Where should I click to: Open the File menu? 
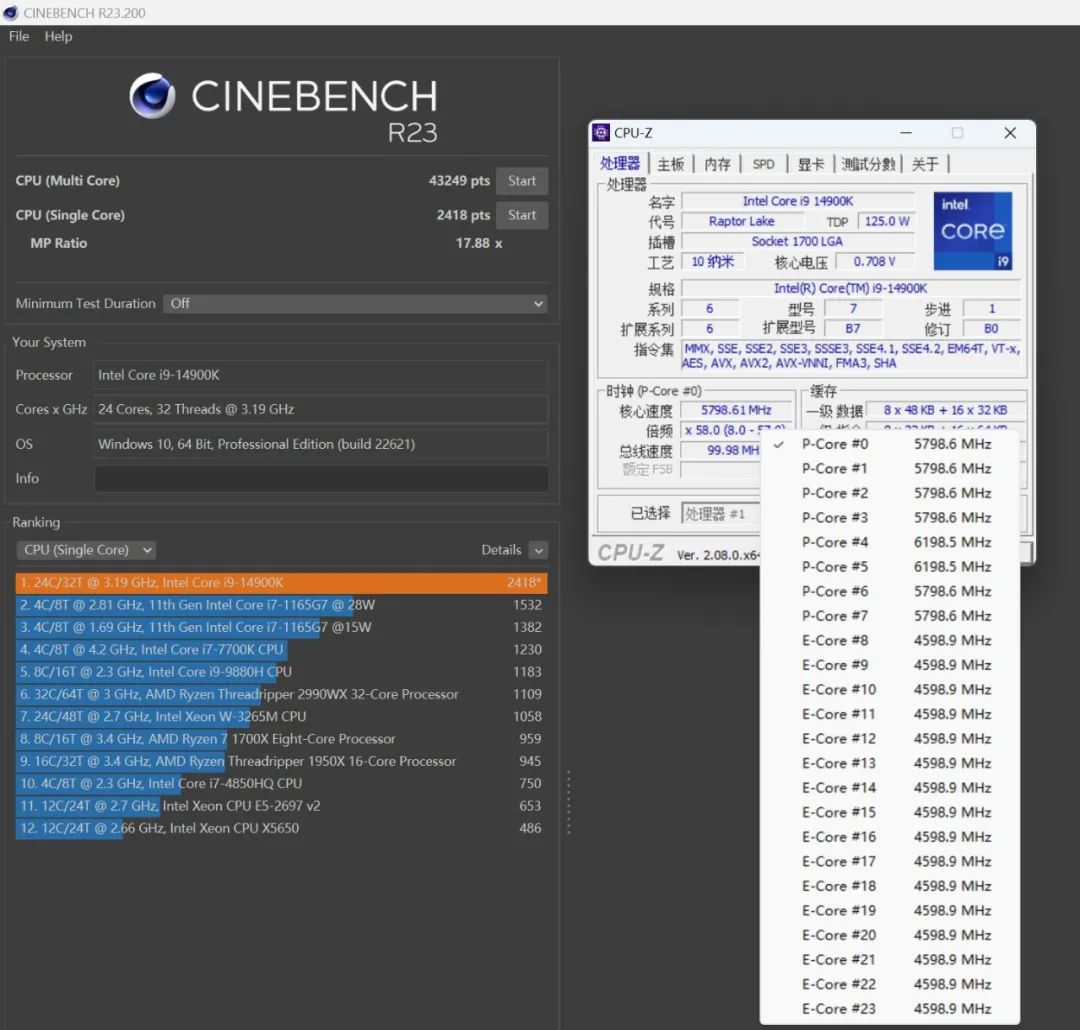(x=19, y=36)
